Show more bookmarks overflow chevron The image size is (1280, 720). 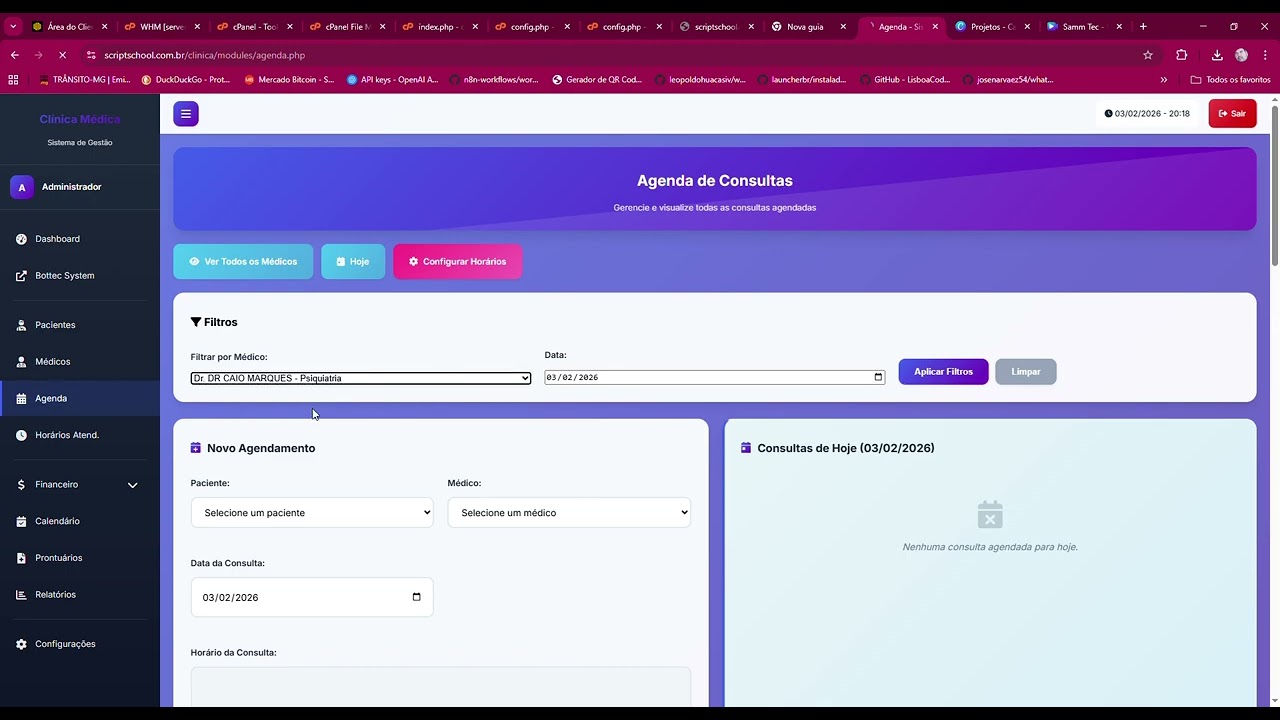click(1163, 79)
